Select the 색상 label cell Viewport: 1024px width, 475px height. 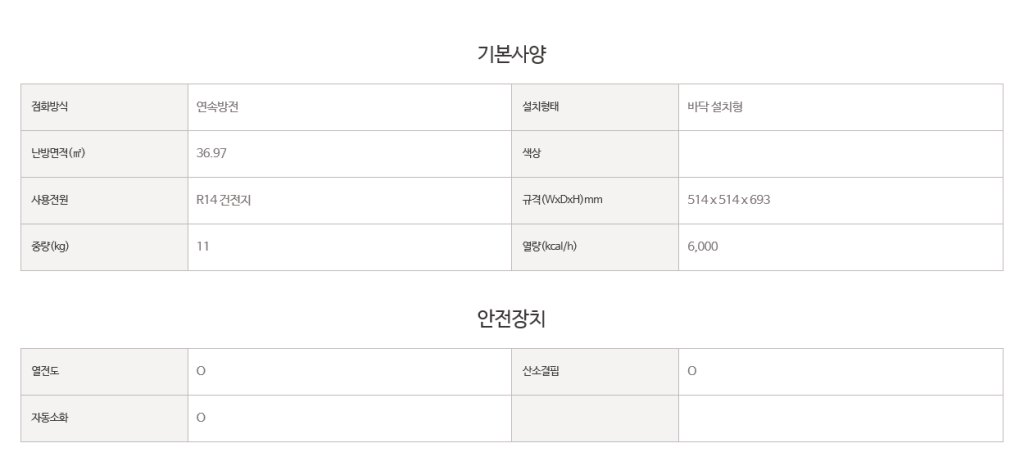(x=595, y=154)
